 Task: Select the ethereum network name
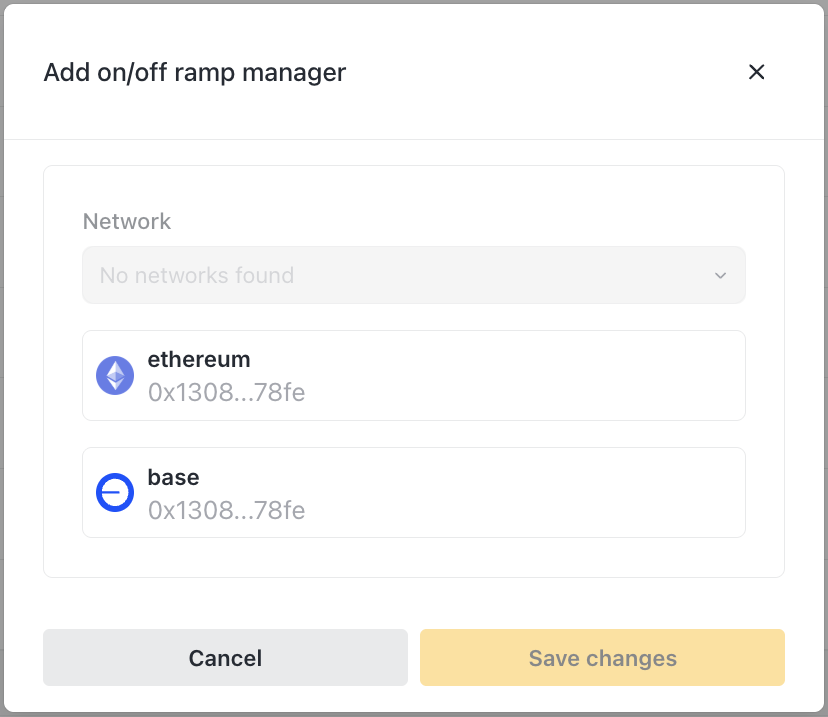(199, 359)
